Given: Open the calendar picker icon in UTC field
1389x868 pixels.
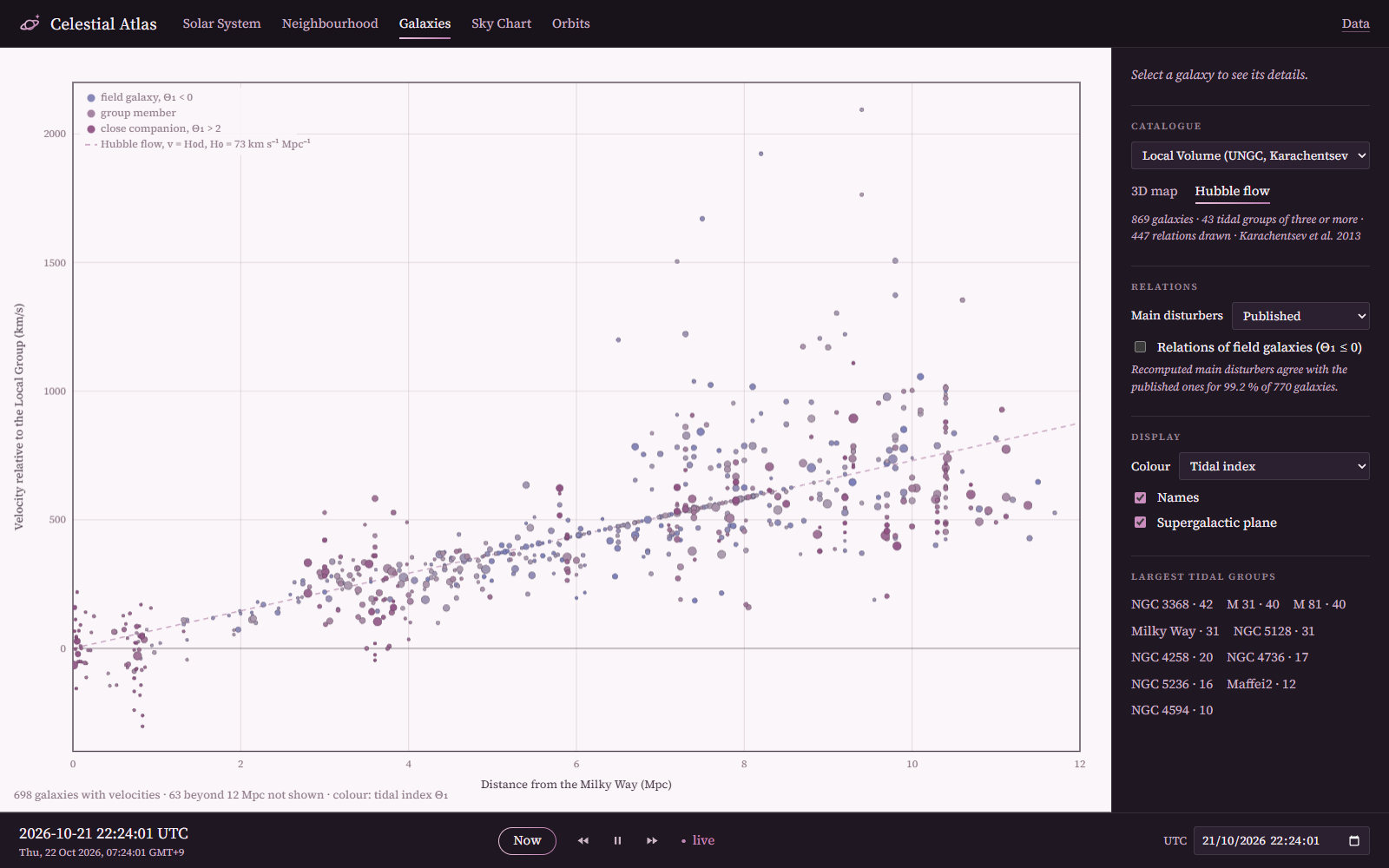Looking at the screenshot, I should point(1354,840).
